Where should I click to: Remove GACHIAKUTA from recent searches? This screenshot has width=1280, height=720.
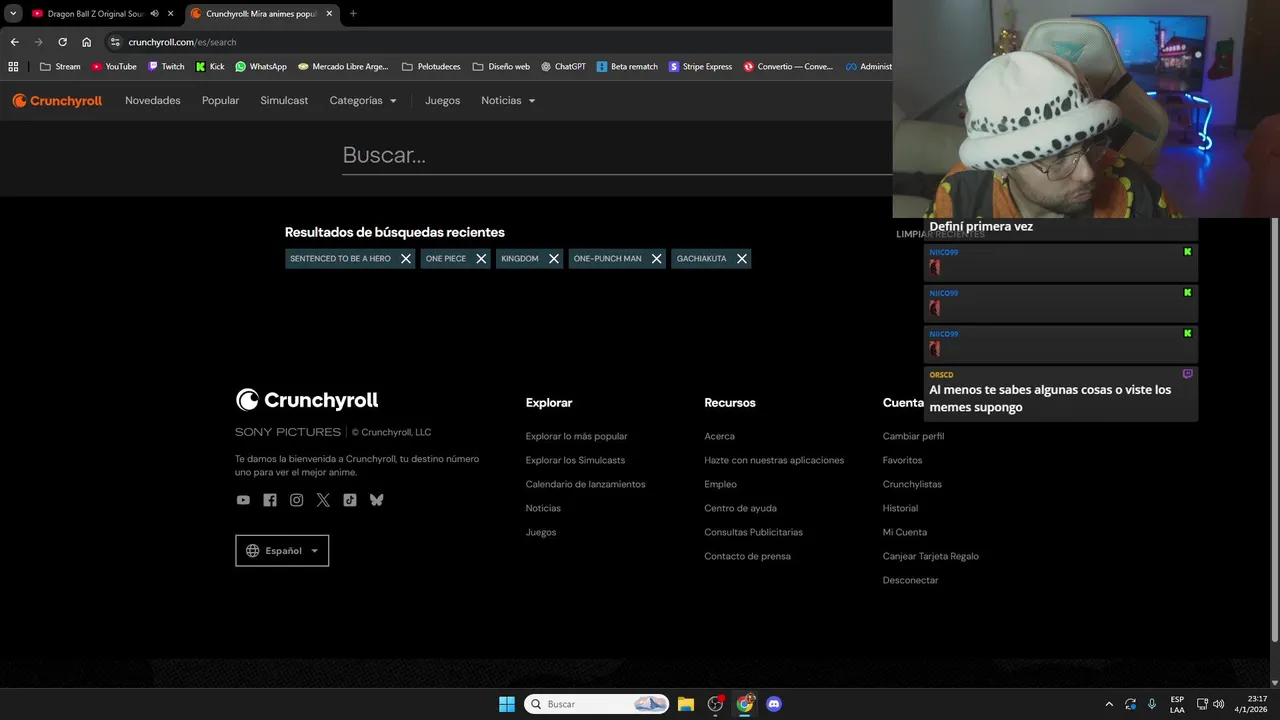coord(742,259)
